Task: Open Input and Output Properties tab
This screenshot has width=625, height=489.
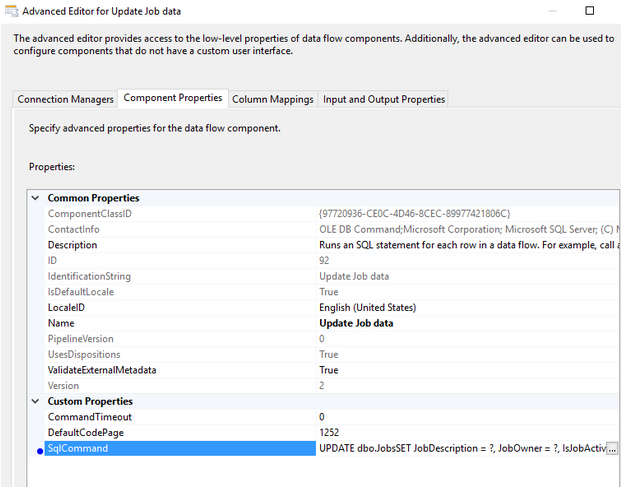Action: [x=383, y=99]
